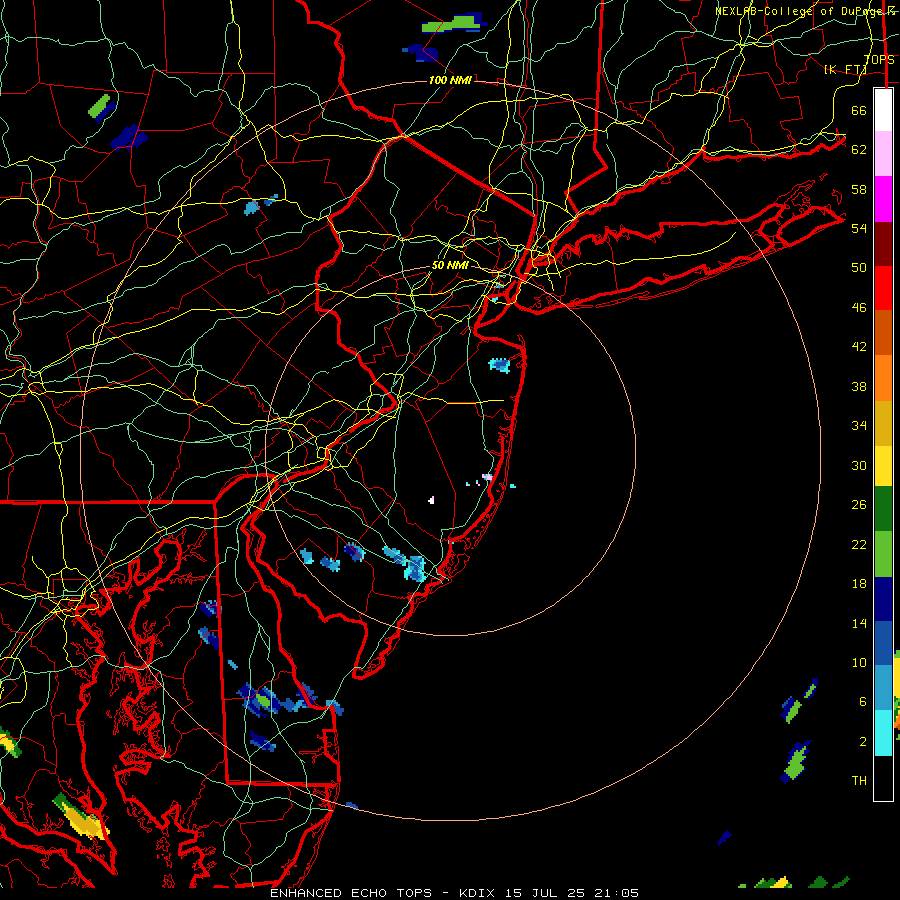Click the 66 value on the scale
Viewport: 900px width, 900px height.
click(x=859, y=110)
